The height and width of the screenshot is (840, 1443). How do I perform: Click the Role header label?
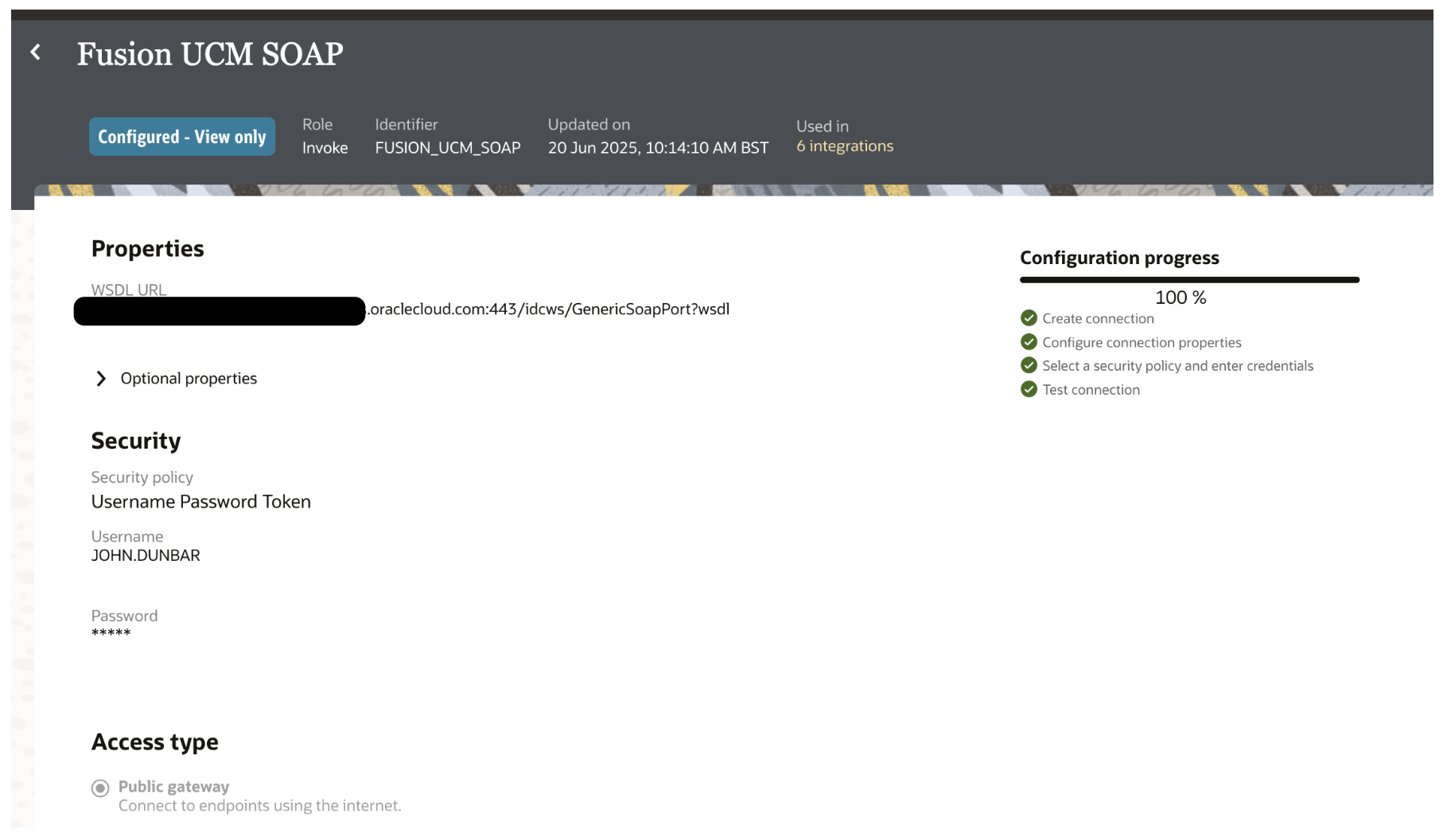pos(317,125)
